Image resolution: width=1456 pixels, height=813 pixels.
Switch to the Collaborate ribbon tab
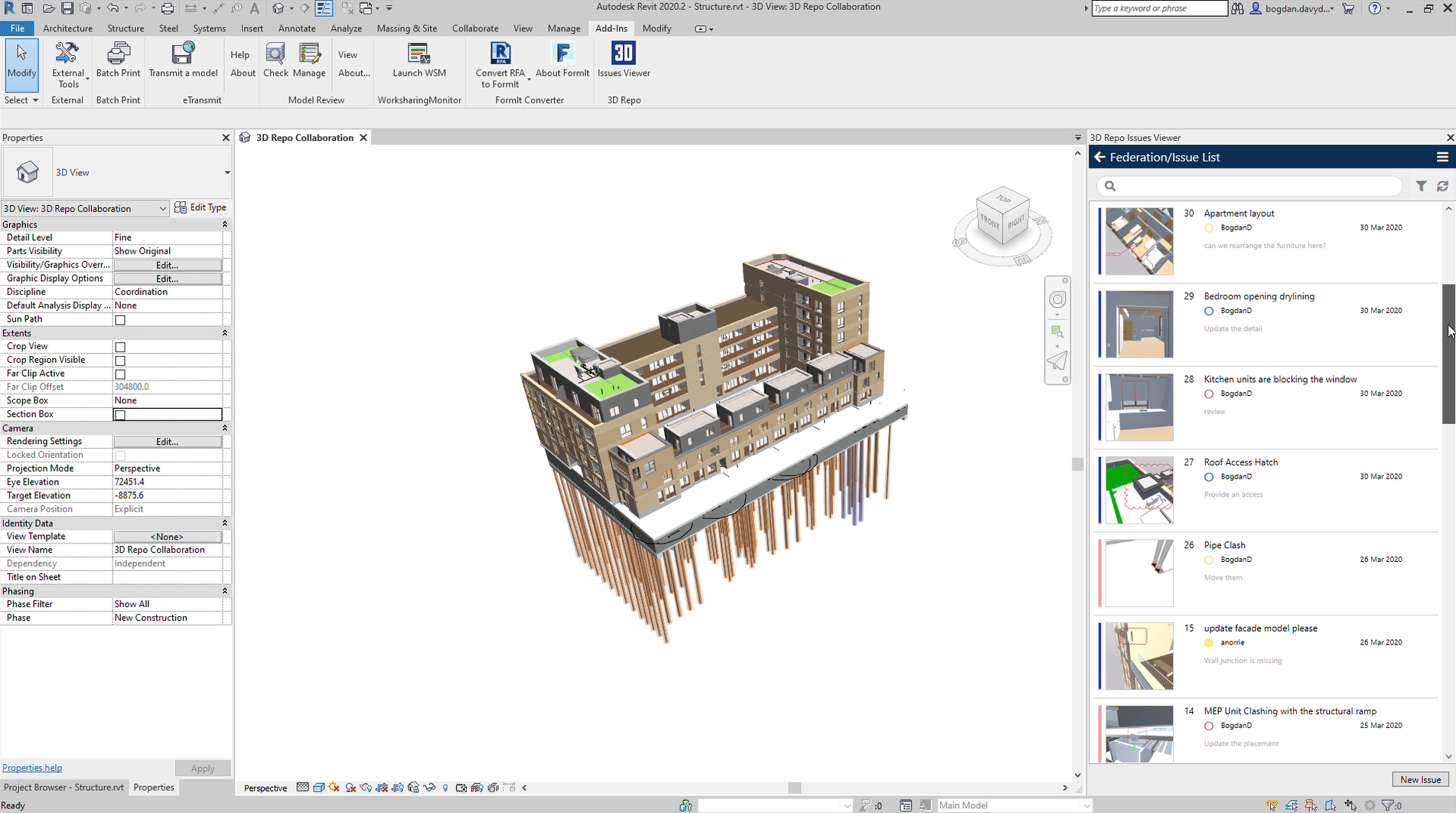tap(474, 28)
